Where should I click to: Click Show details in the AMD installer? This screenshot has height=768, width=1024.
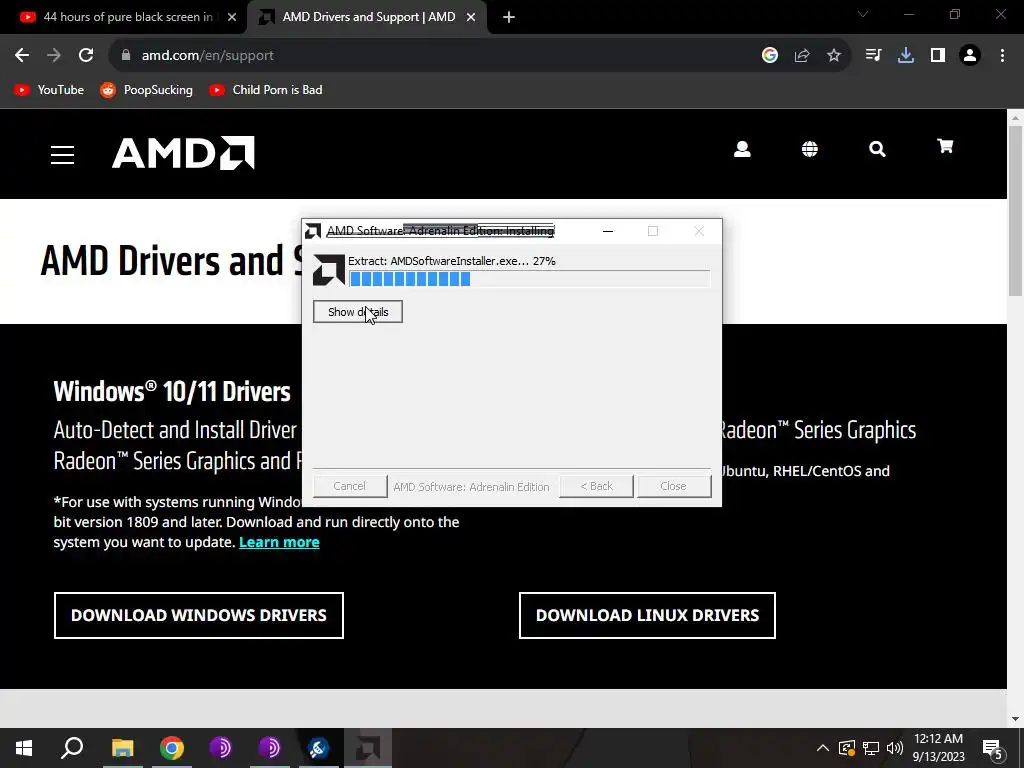point(358,312)
